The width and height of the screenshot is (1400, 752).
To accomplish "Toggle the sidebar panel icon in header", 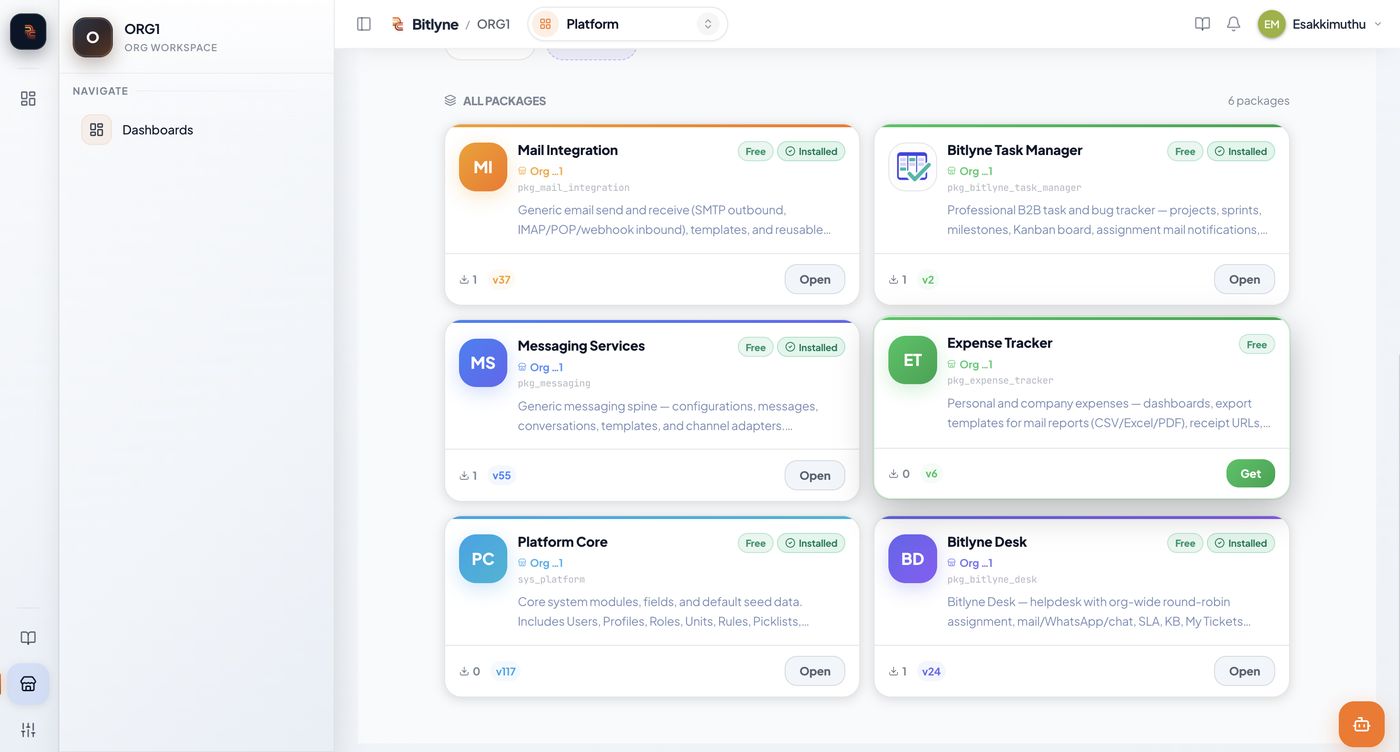I will point(364,24).
